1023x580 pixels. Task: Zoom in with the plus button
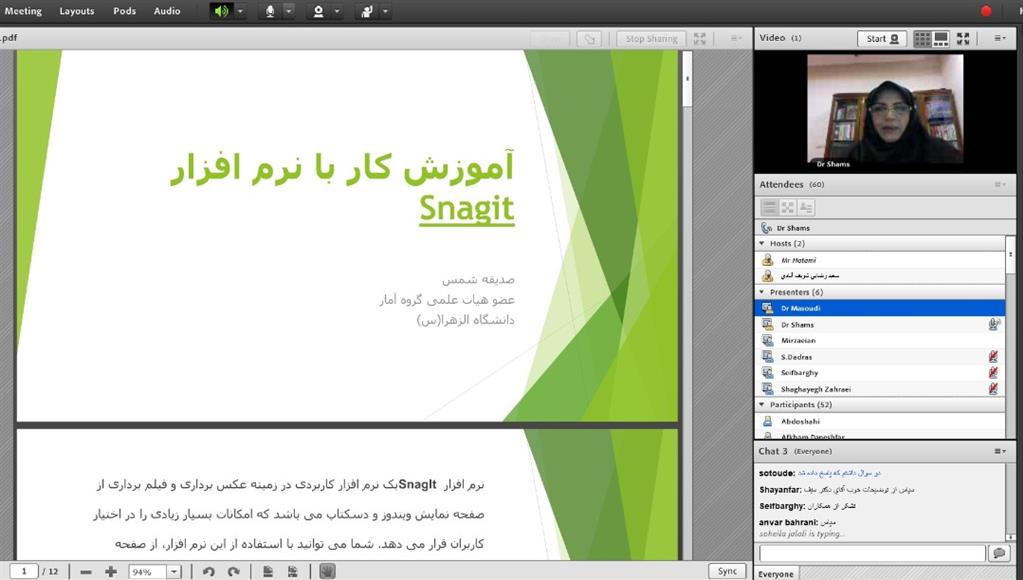pos(111,572)
